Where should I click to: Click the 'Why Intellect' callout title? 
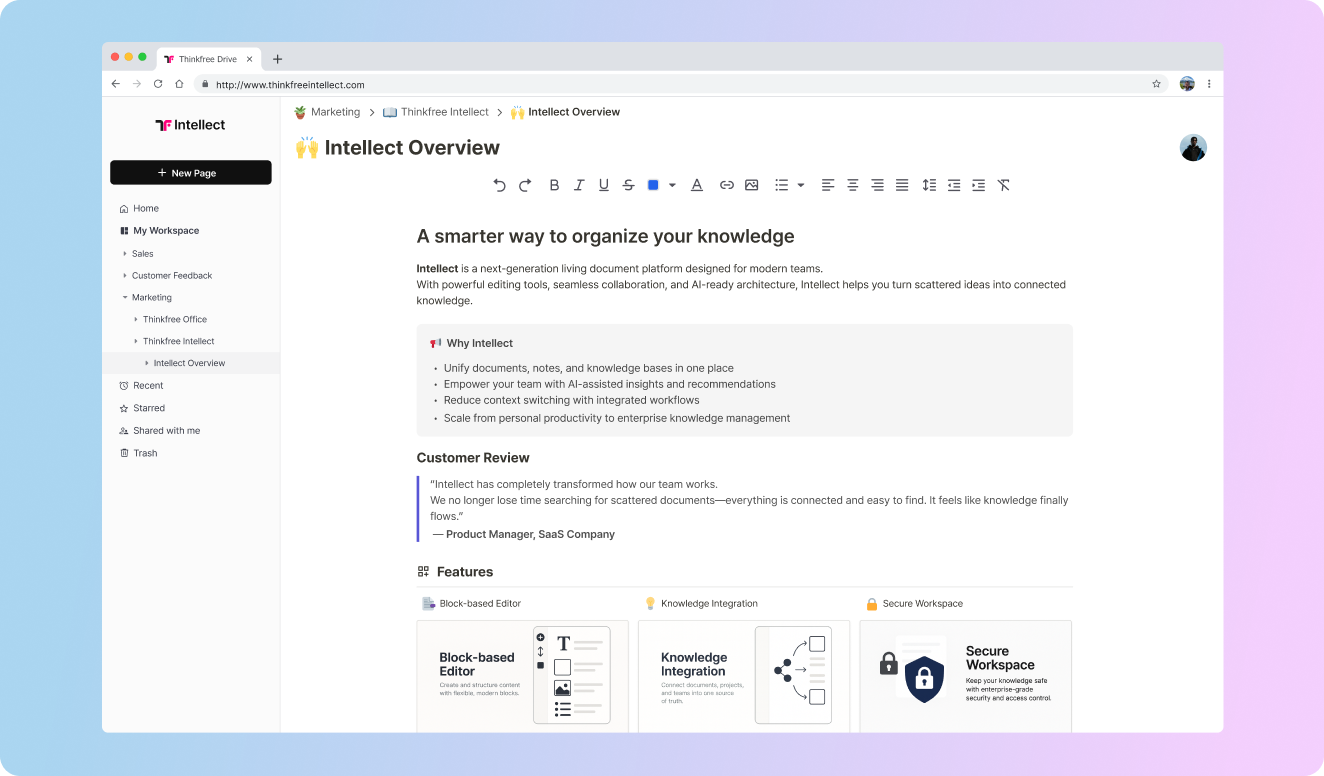click(x=480, y=343)
